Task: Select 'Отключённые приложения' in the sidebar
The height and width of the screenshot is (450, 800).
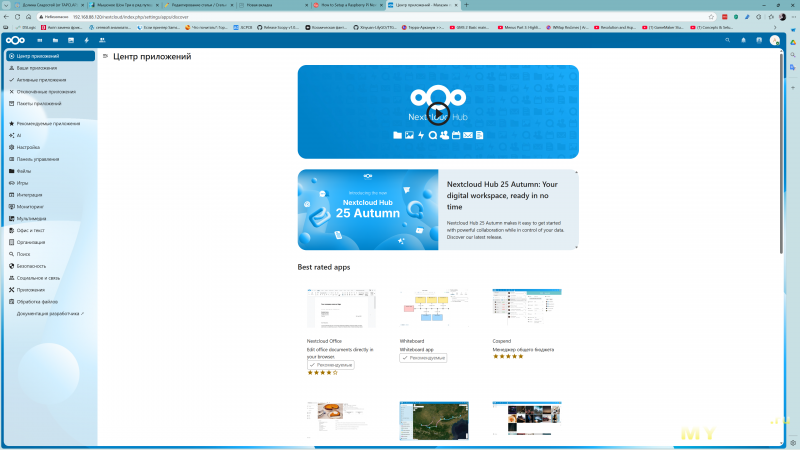Action: click(x=42, y=91)
